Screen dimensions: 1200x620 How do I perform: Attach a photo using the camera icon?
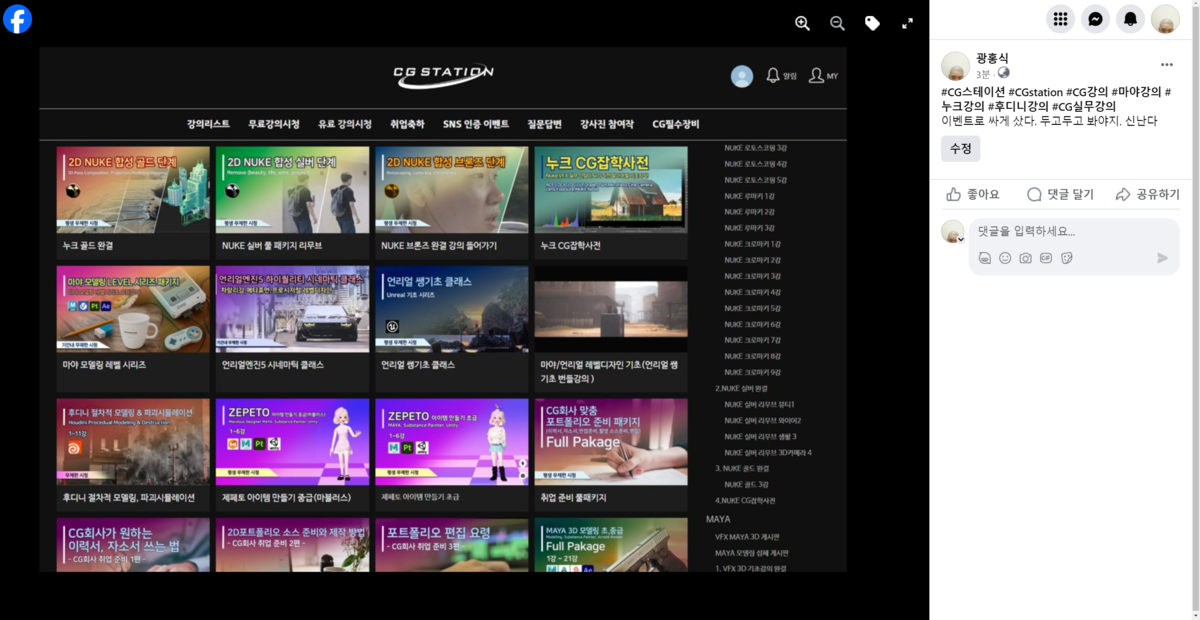1025,258
